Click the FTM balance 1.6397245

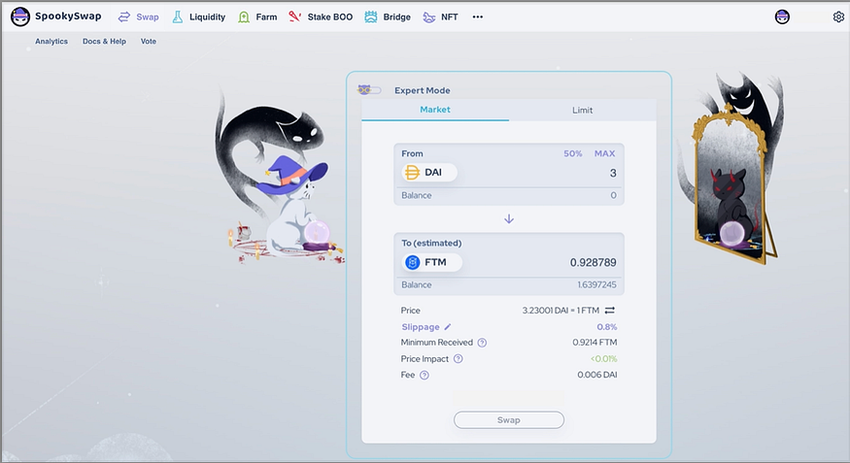point(596,285)
